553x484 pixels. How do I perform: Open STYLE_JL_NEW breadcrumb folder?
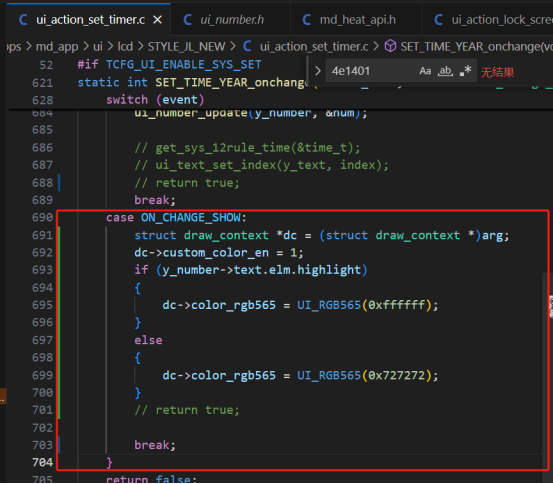186,47
